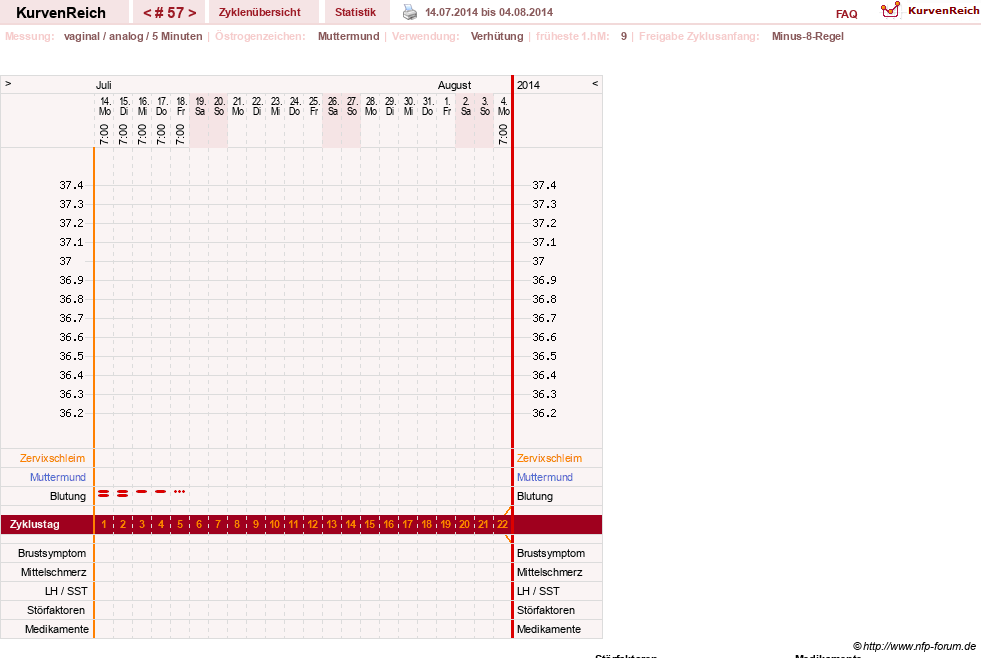Screen dimensions: 981x658
Task: Click the 2014 year label
Action: [x=528, y=85]
